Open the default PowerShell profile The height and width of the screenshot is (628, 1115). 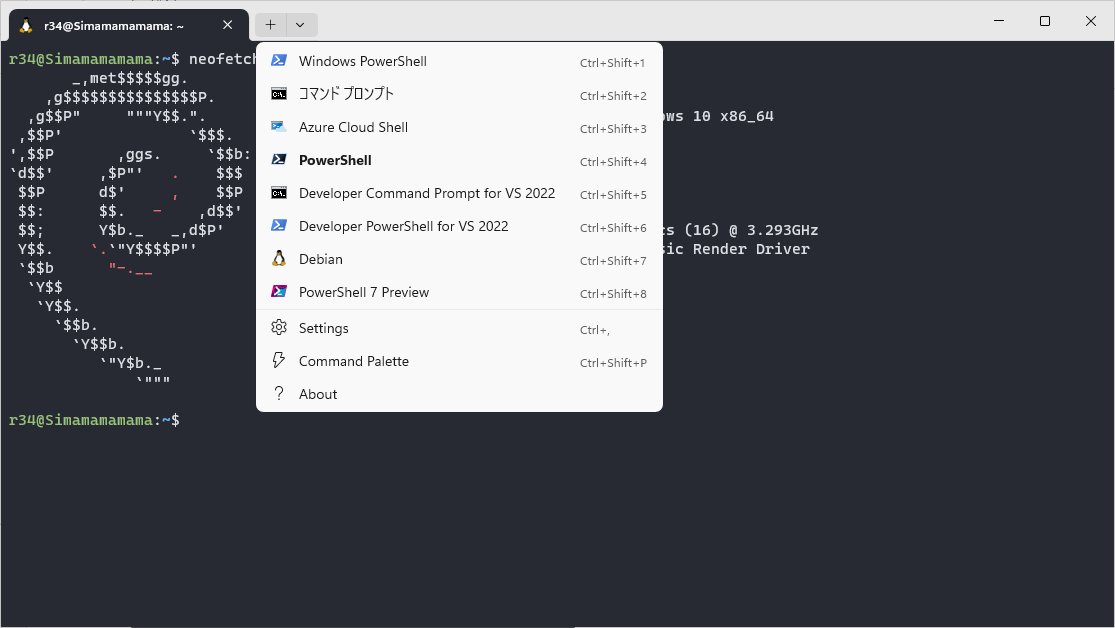pyautogui.click(x=459, y=160)
